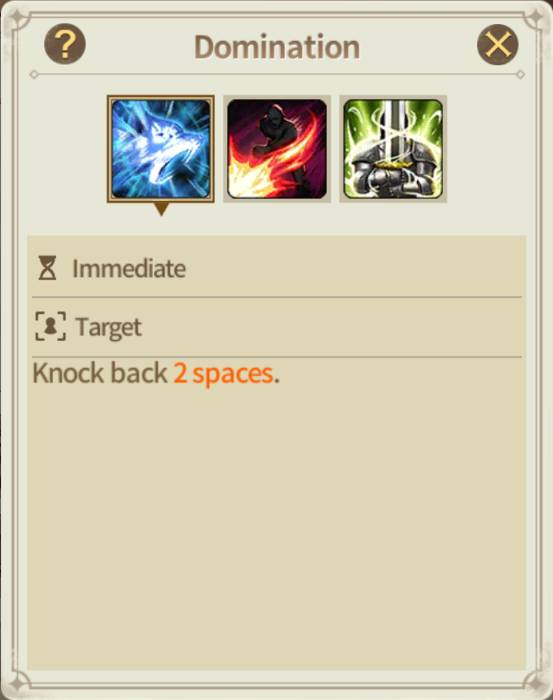Select the blue howling wolf skill
This screenshot has height=700, width=553.
pyautogui.click(x=161, y=149)
